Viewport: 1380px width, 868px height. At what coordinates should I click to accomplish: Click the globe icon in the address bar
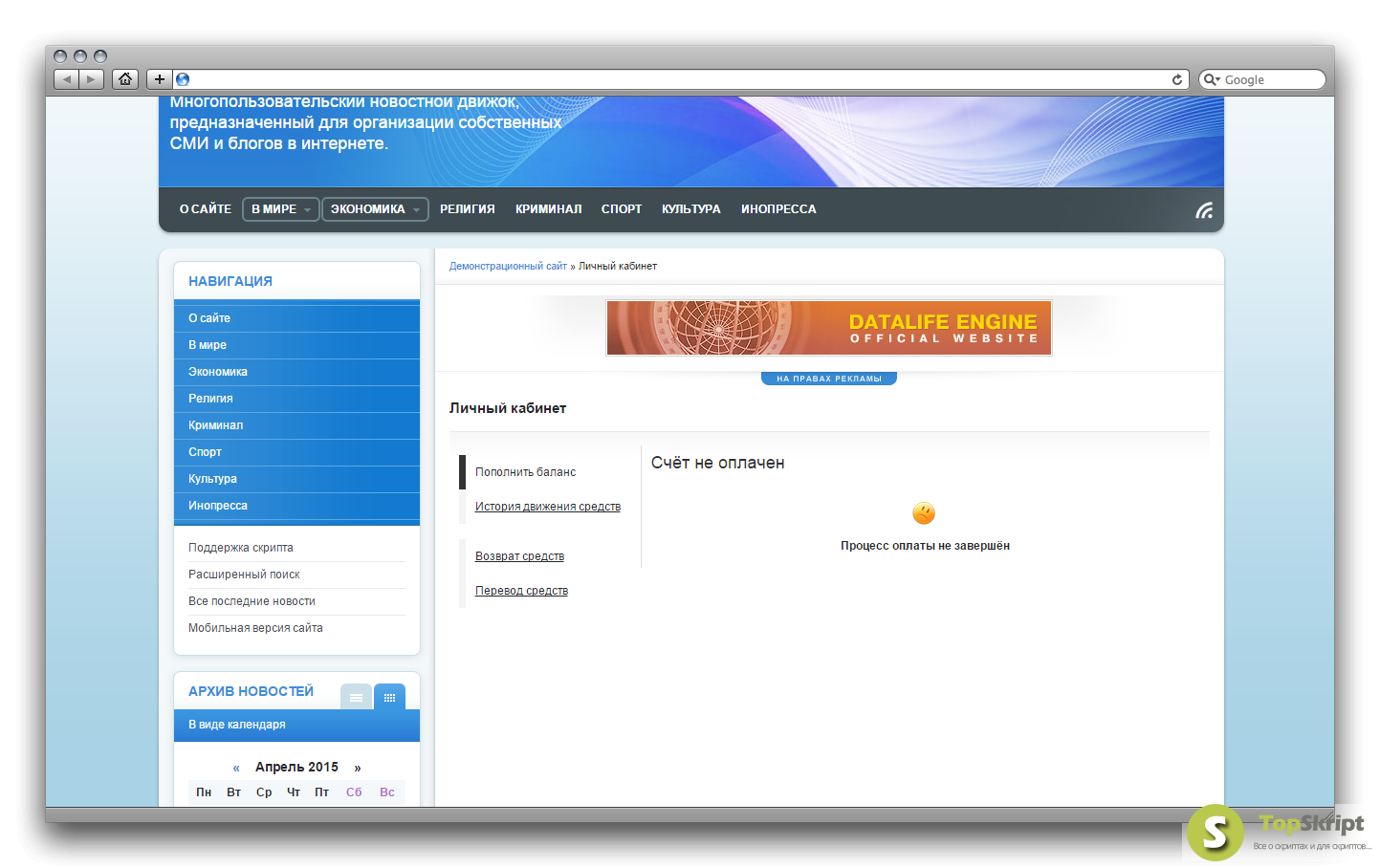(x=183, y=79)
